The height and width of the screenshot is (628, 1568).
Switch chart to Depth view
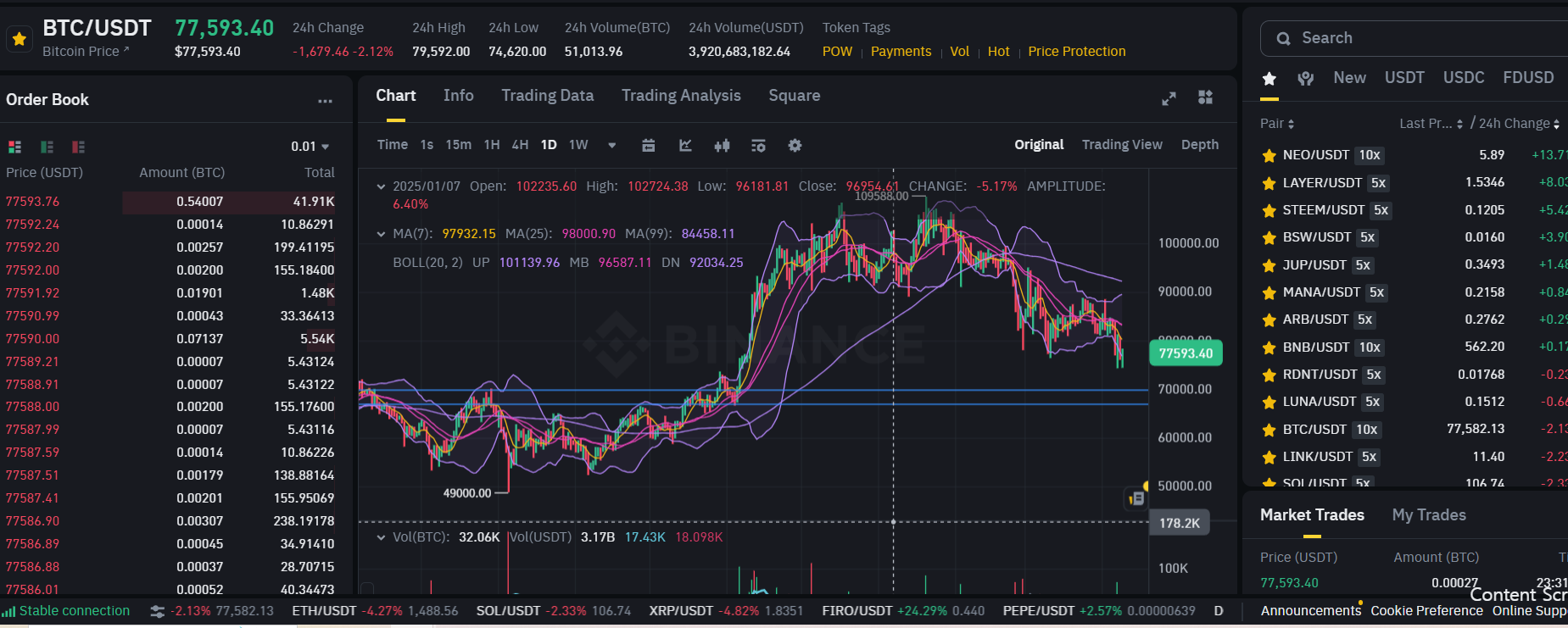click(1200, 145)
